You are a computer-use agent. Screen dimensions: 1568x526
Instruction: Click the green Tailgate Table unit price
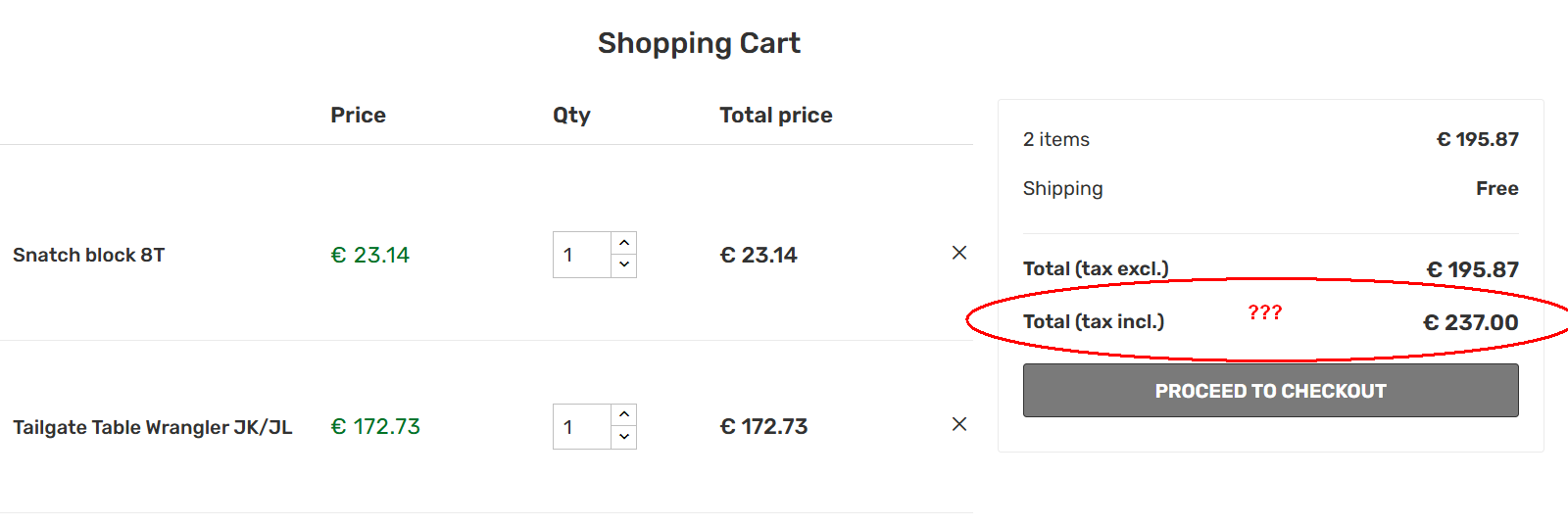(x=375, y=427)
